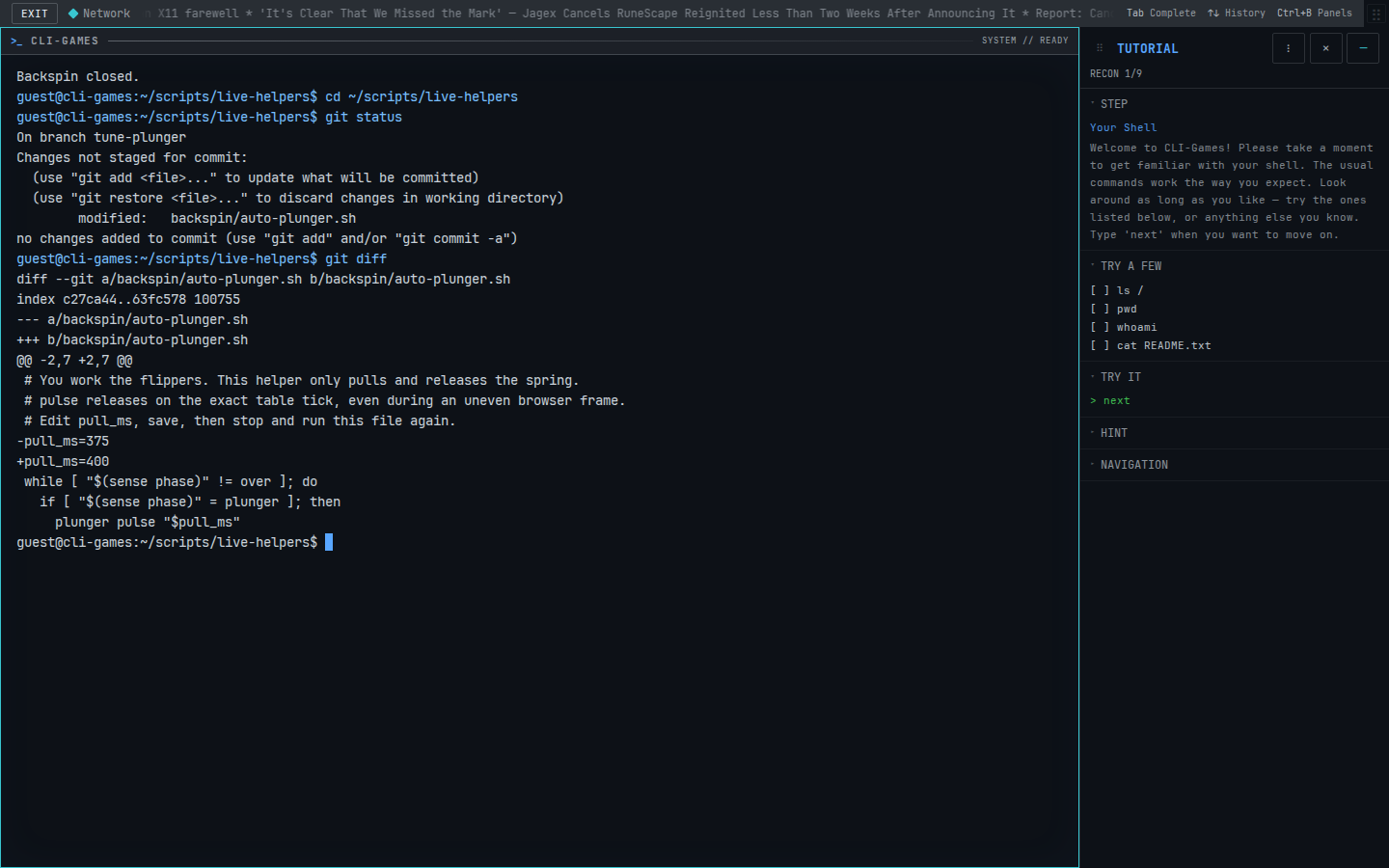
Task: Click the '@@ -2,7 +2,7 @@' hunk header
Action: [74, 361]
